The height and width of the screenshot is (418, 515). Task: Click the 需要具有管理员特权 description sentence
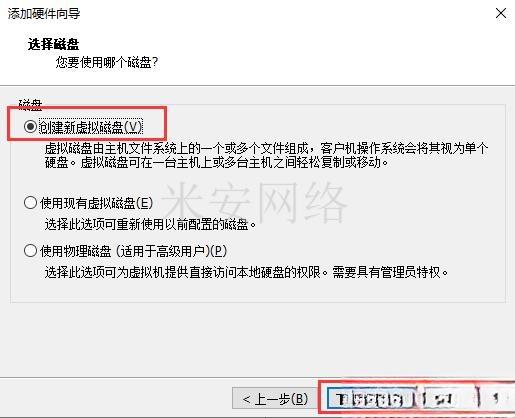click(x=390, y=272)
